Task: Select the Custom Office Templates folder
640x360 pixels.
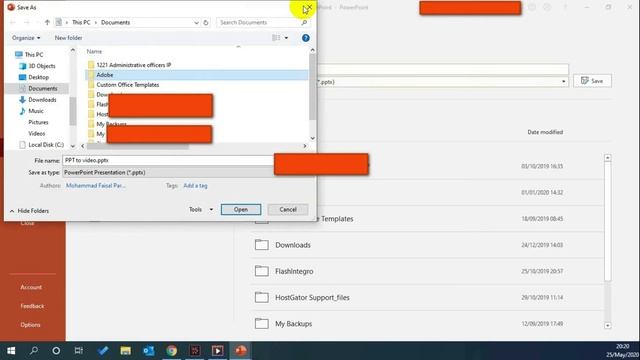Action: tap(127, 85)
